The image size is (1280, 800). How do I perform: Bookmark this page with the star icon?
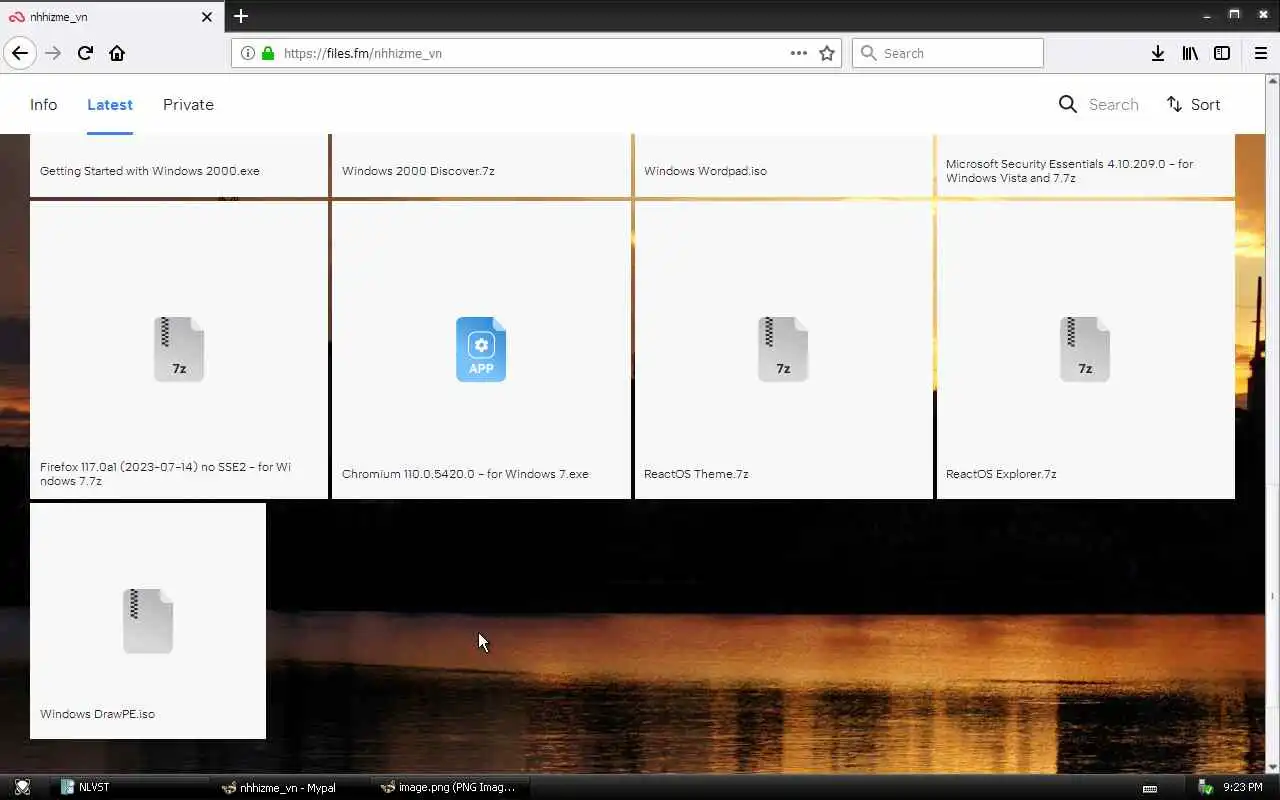click(x=827, y=53)
